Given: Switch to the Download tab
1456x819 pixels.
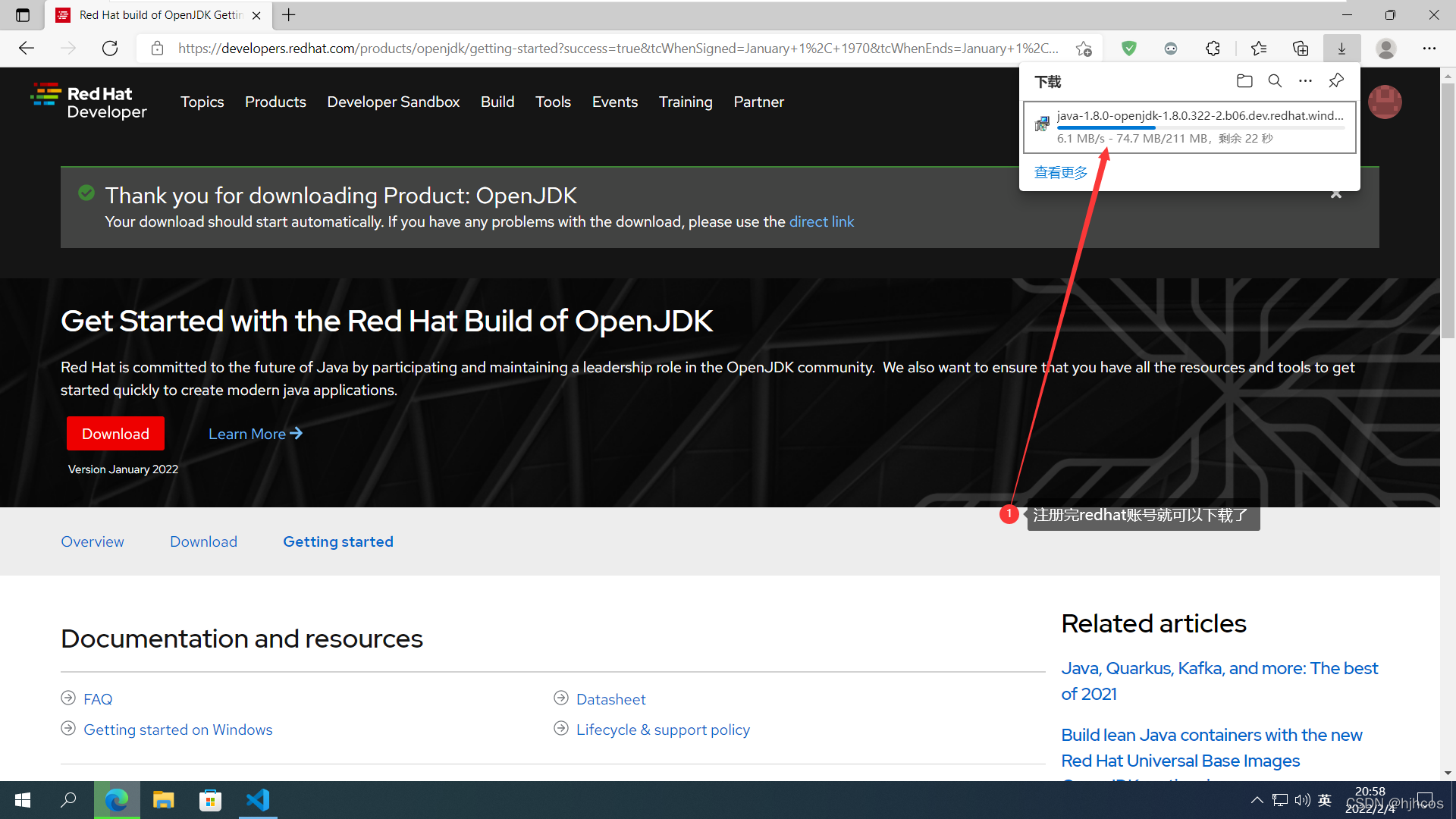Looking at the screenshot, I should (203, 541).
